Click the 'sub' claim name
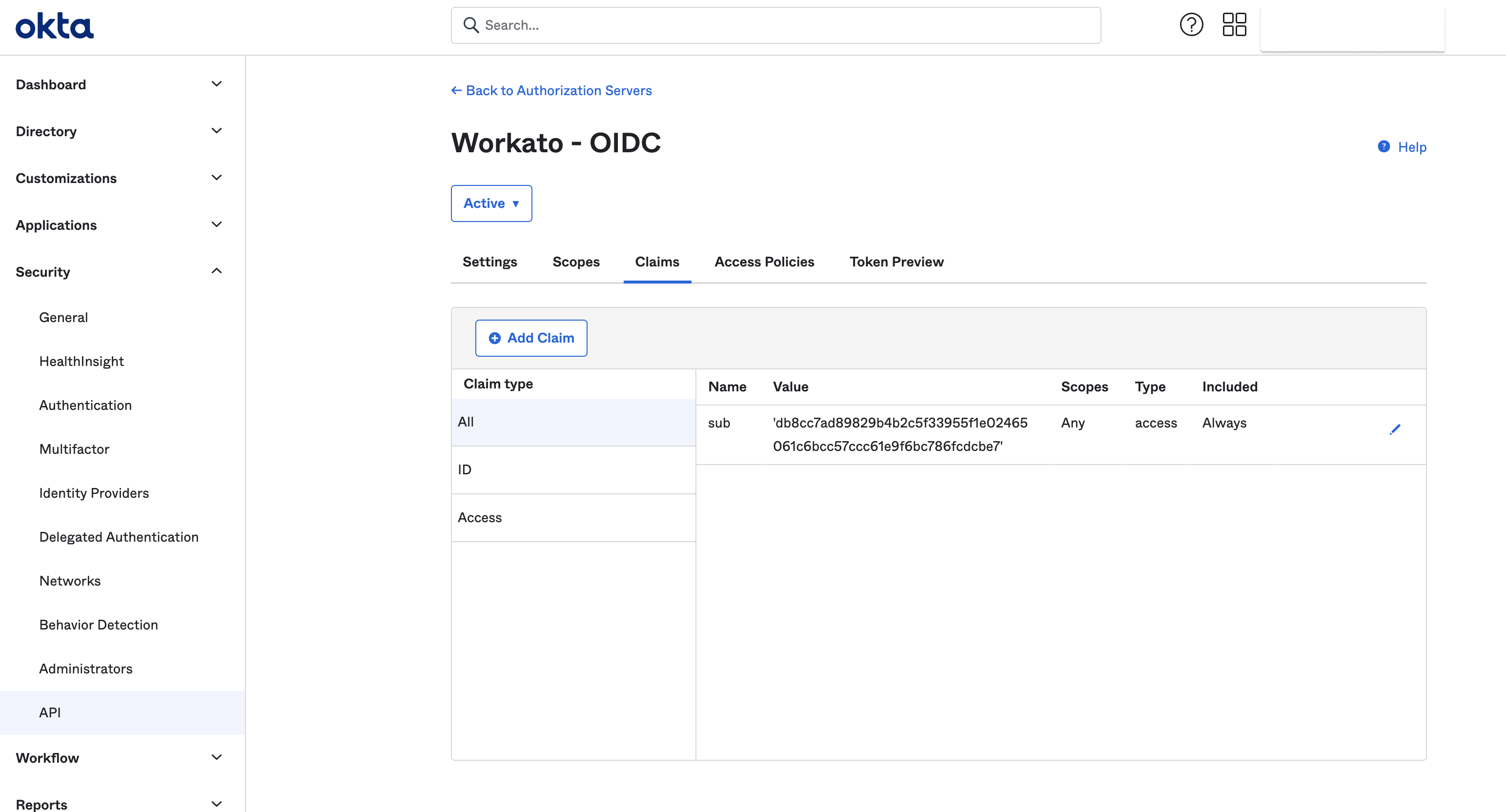Screen dimensions: 1506x812 click(718, 423)
